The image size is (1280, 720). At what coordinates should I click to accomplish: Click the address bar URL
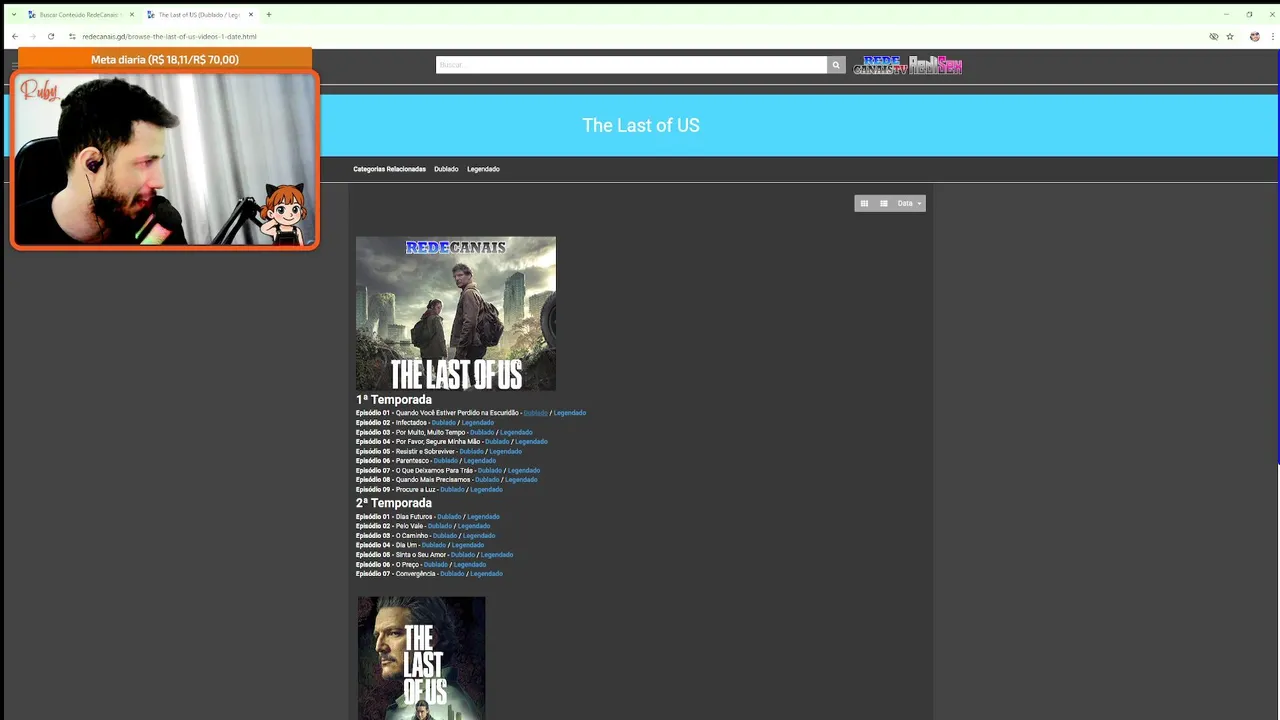tap(169, 36)
